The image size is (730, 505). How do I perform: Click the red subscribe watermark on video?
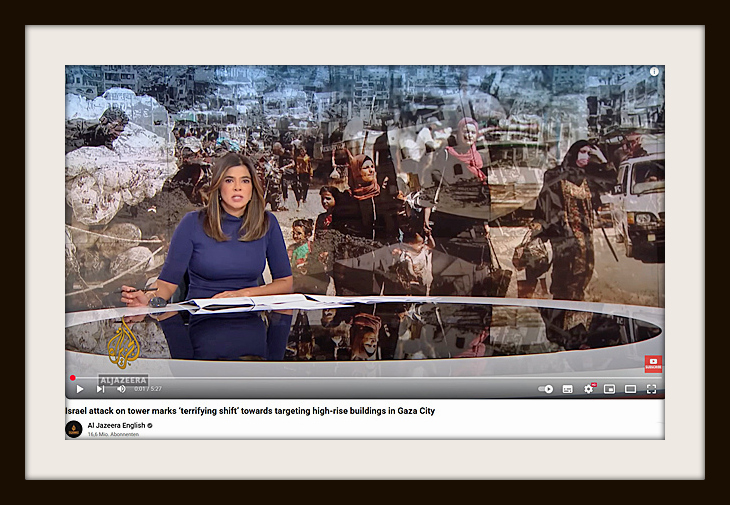(x=653, y=364)
